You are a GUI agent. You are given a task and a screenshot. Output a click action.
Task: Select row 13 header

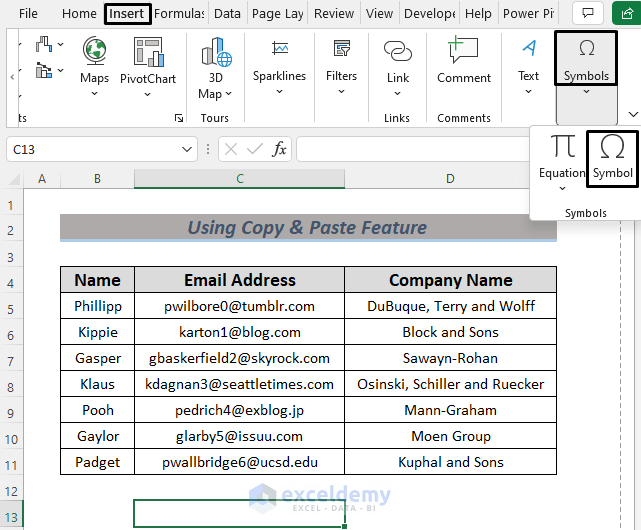click(11, 517)
